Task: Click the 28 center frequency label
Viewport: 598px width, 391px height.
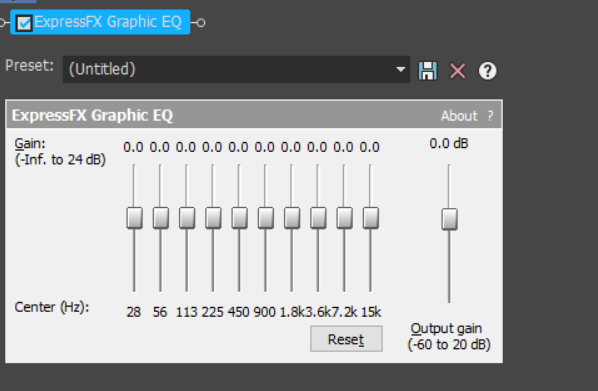Action: [x=133, y=312]
